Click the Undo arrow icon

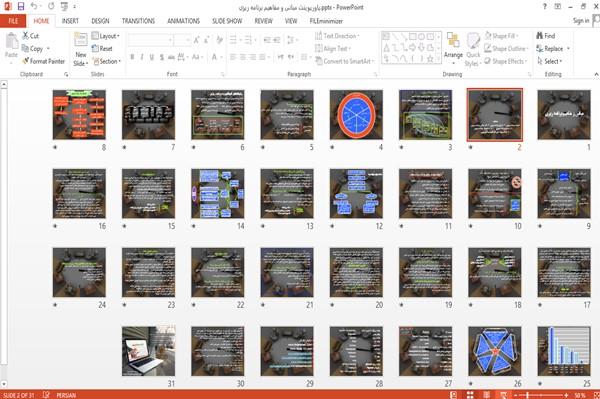34,6
